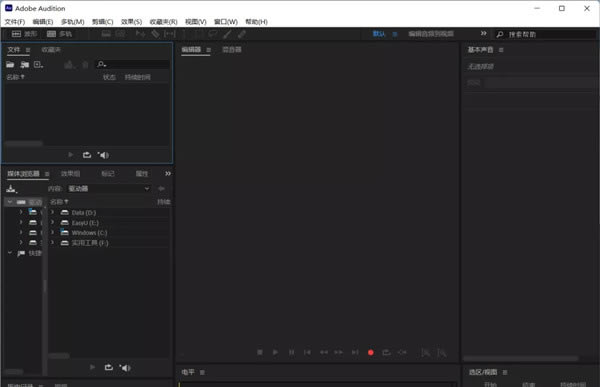Viewport: 600px width, 387px height.
Task: Open the 效果(S) menu
Action: 131,22
